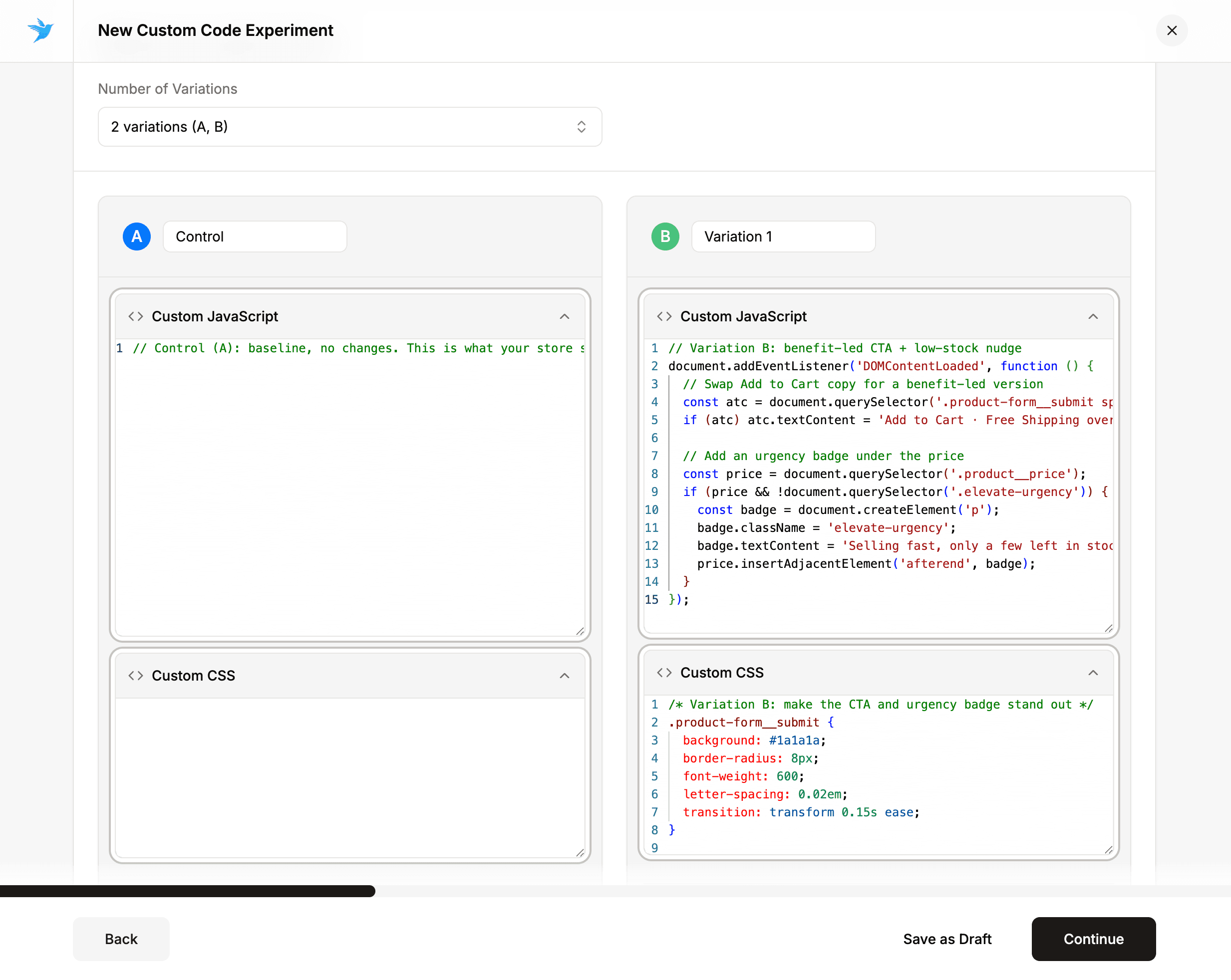Screen dimensions: 1231x980
Task: Click Variation 1 CSS editor resize handle
Action: (x=1108, y=849)
